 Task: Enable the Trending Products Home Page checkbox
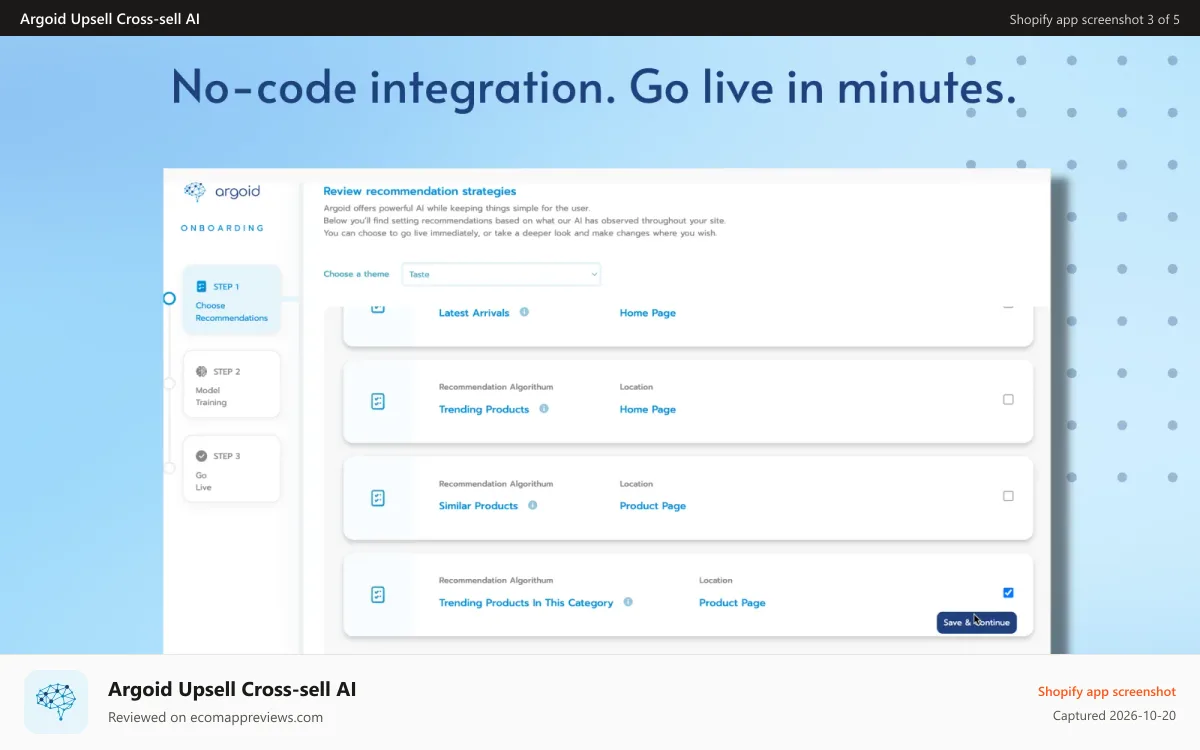click(1008, 399)
